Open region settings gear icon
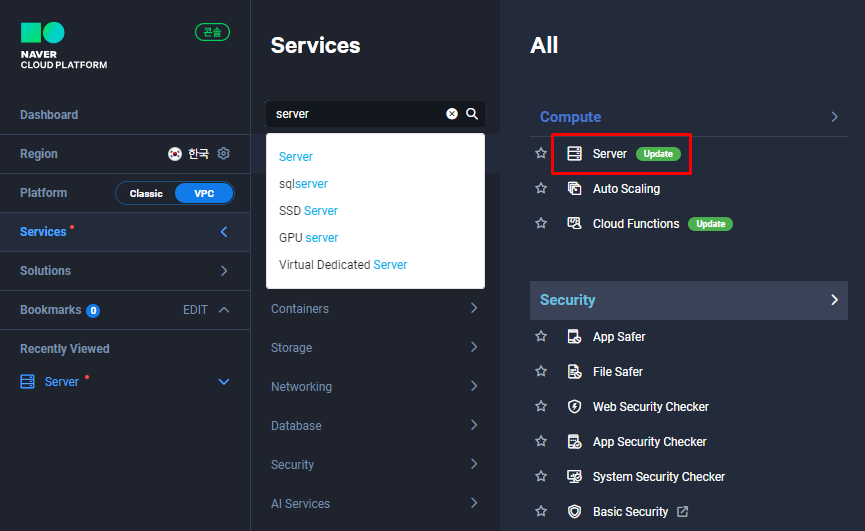This screenshot has height=531, width=865. coord(223,153)
